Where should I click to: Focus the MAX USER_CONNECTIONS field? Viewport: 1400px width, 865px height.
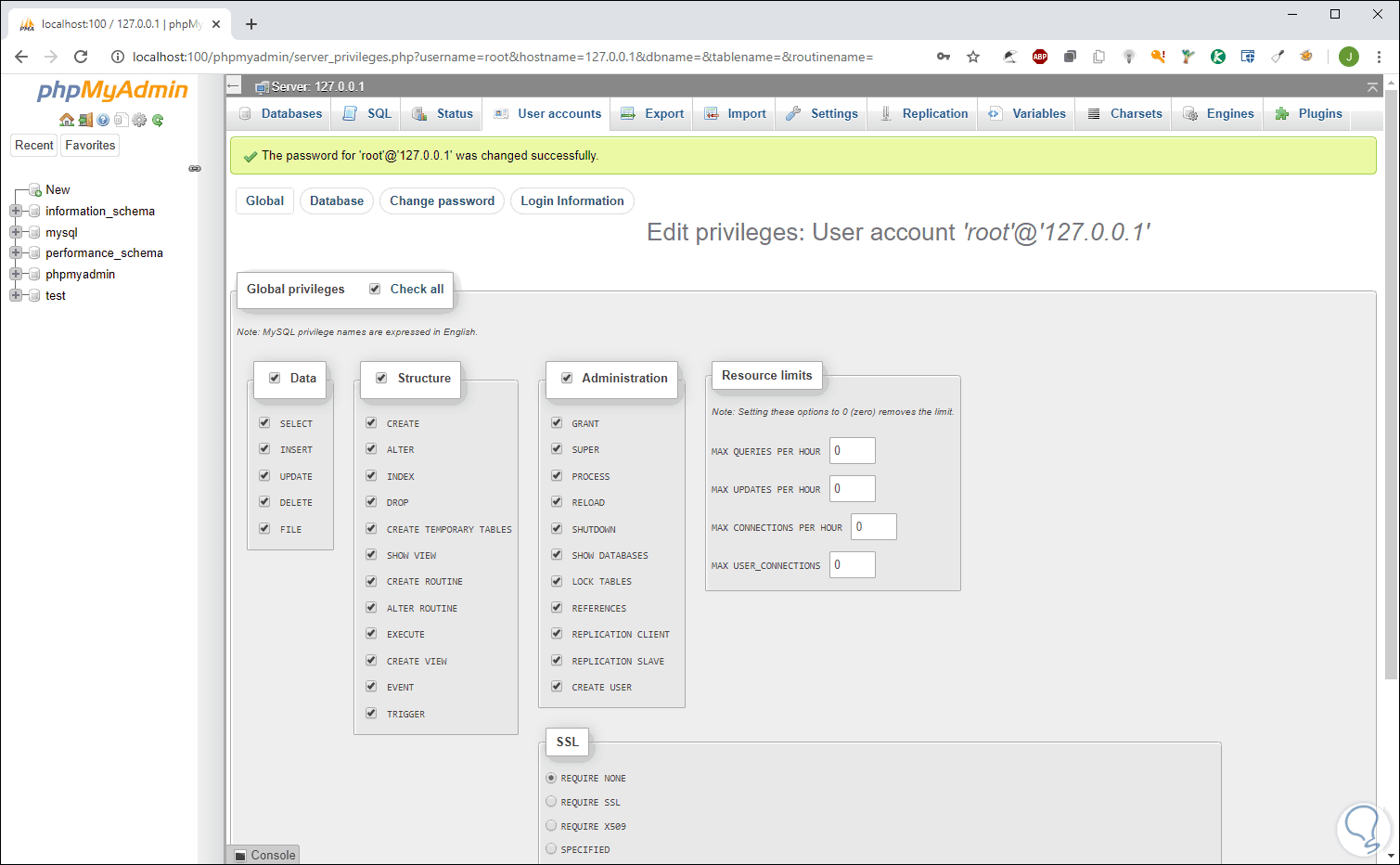(853, 564)
